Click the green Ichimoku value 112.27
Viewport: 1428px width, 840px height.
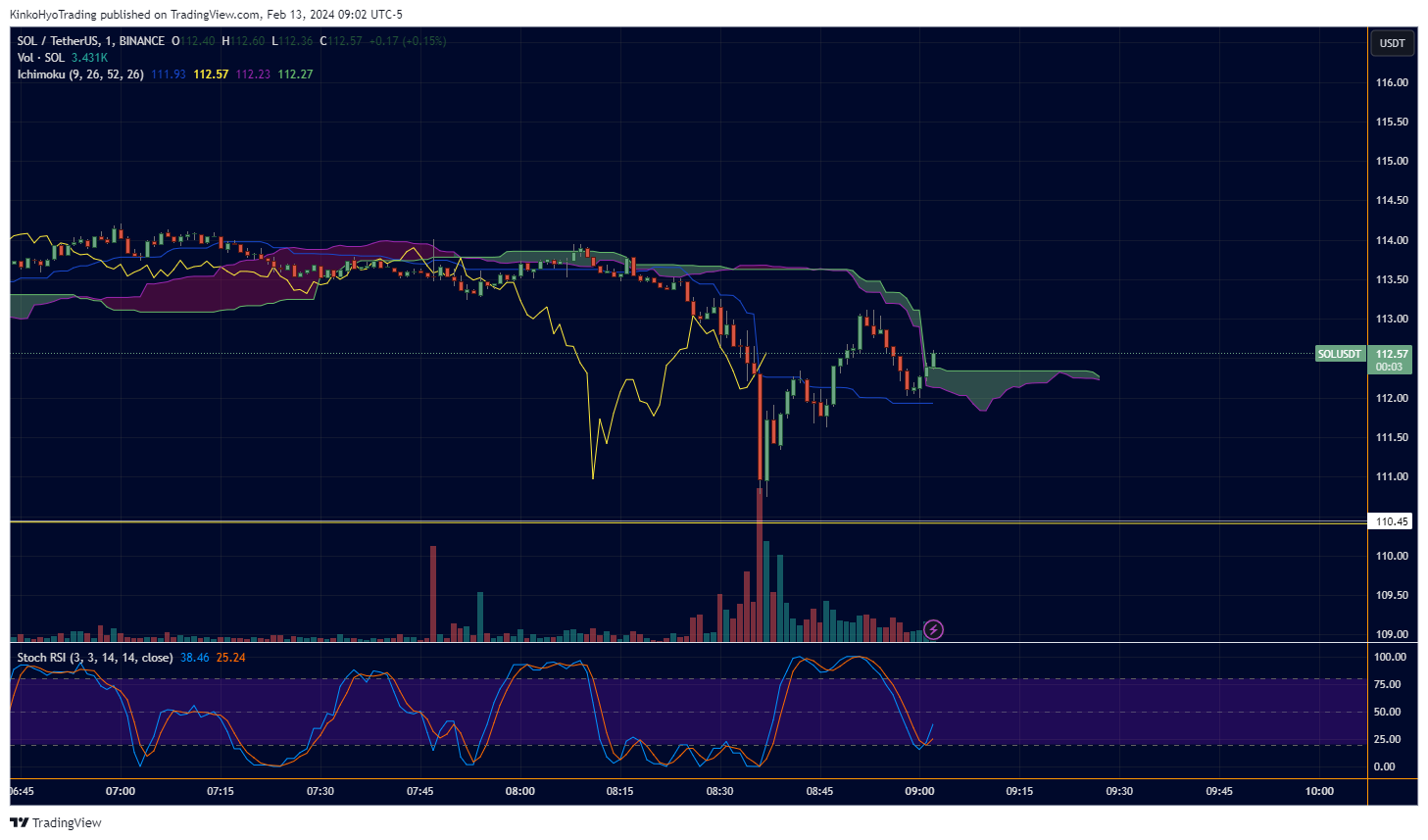pos(295,74)
